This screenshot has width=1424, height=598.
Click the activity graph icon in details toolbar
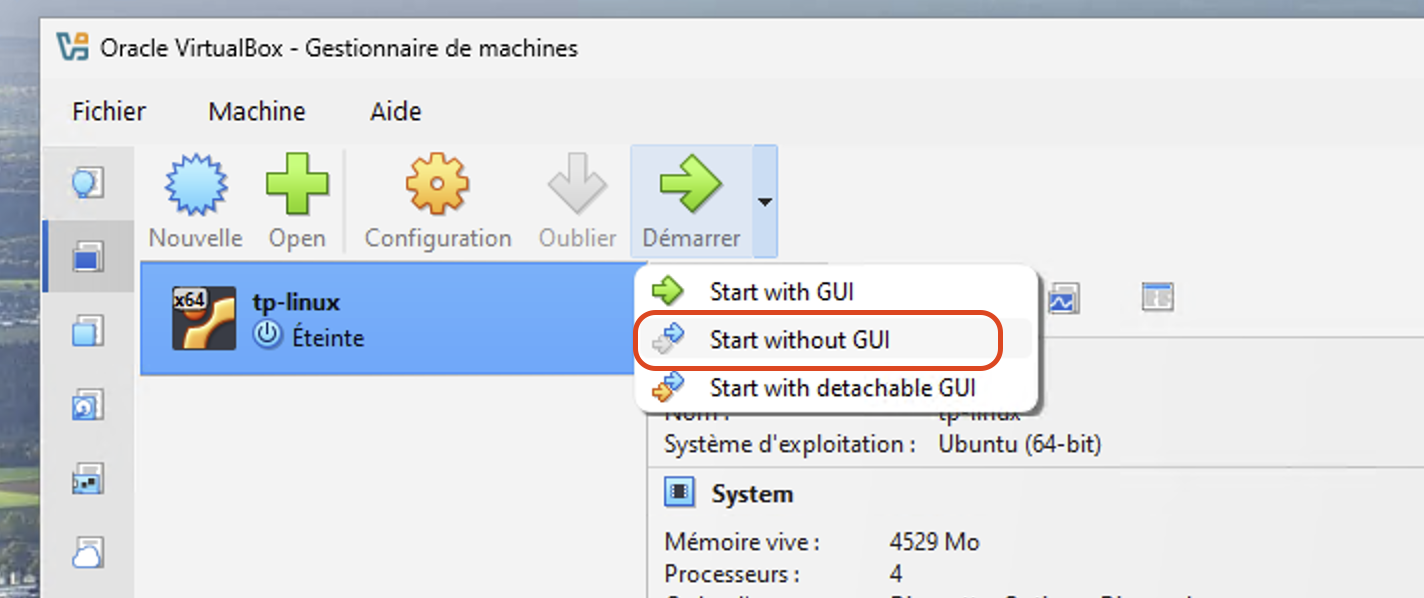coord(1062,297)
